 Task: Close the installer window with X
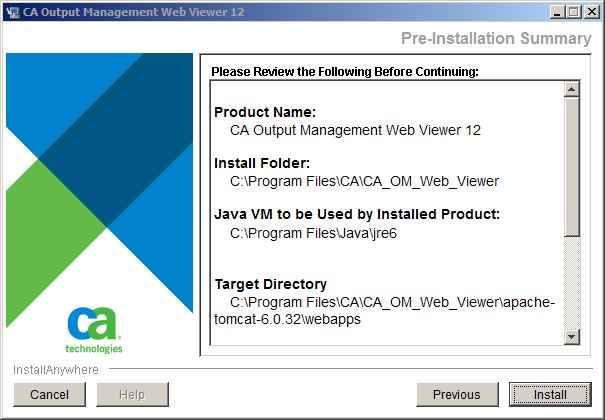[x=591, y=12]
